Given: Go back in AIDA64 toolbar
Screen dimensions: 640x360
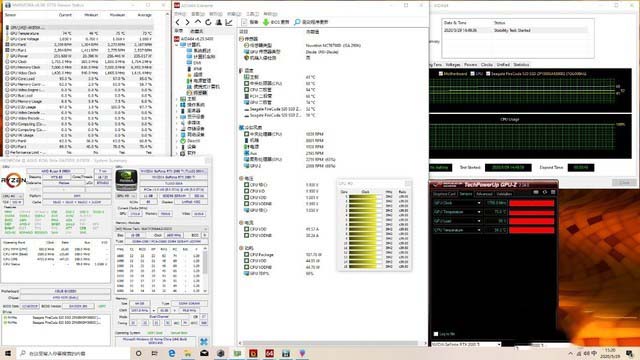Looking at the screenshot, I should [178, 22].
